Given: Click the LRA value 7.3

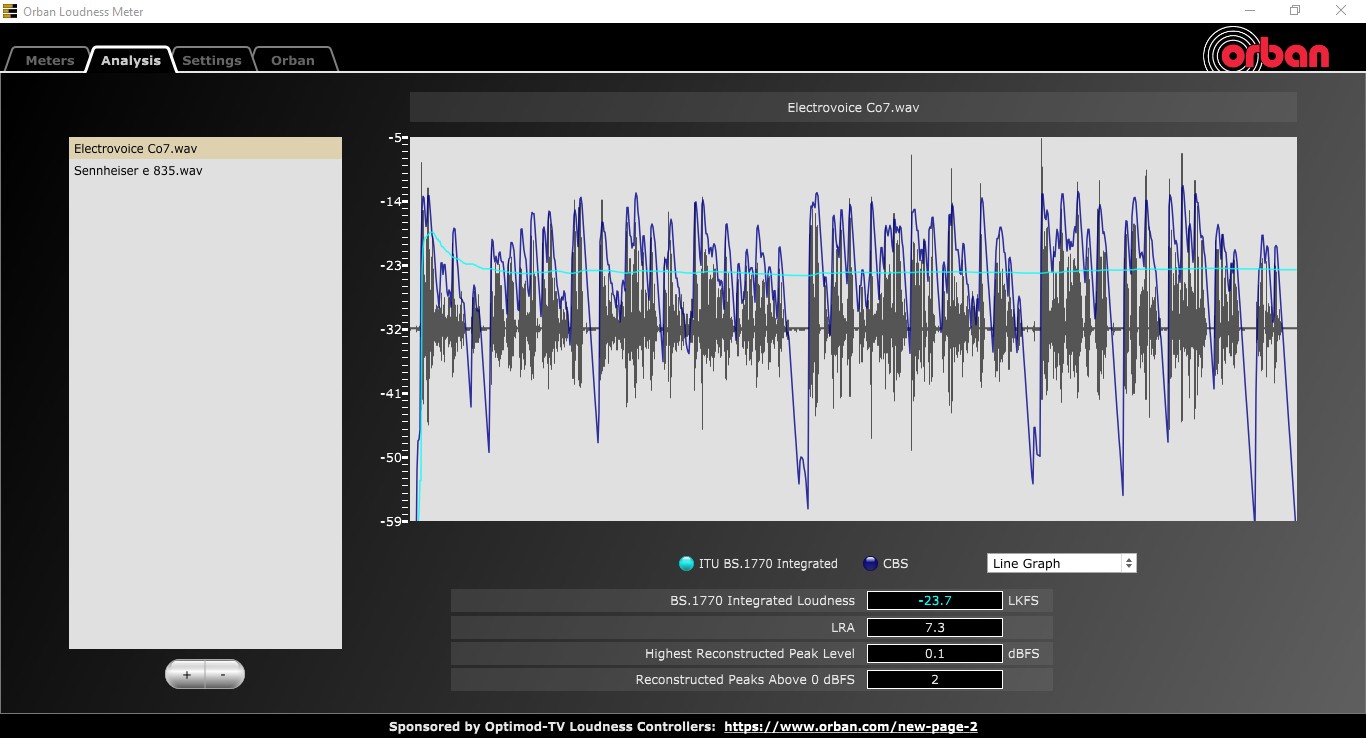Looking at the screenshot, I should 934,627.
